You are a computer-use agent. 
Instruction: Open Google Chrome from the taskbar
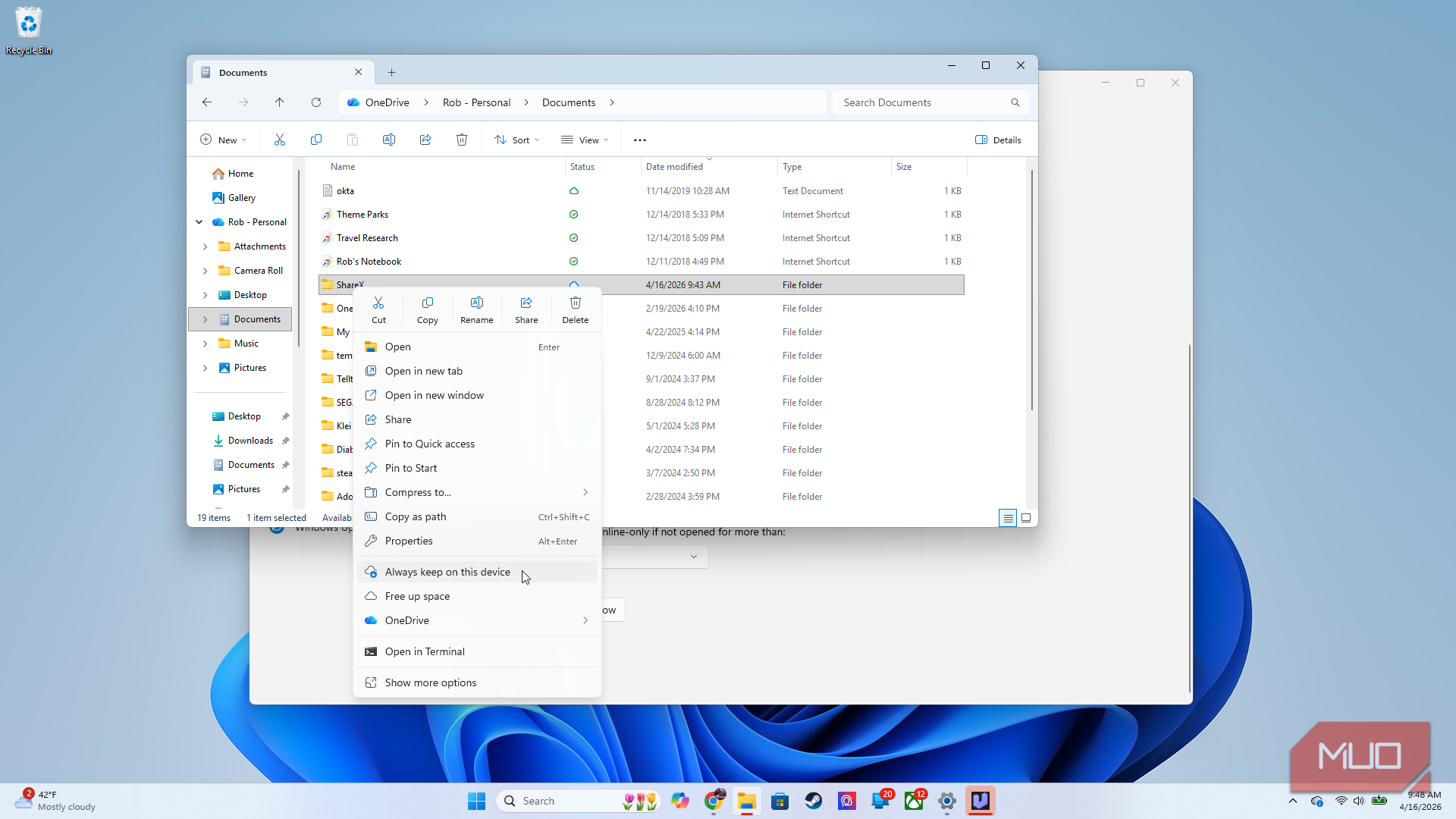714,801
